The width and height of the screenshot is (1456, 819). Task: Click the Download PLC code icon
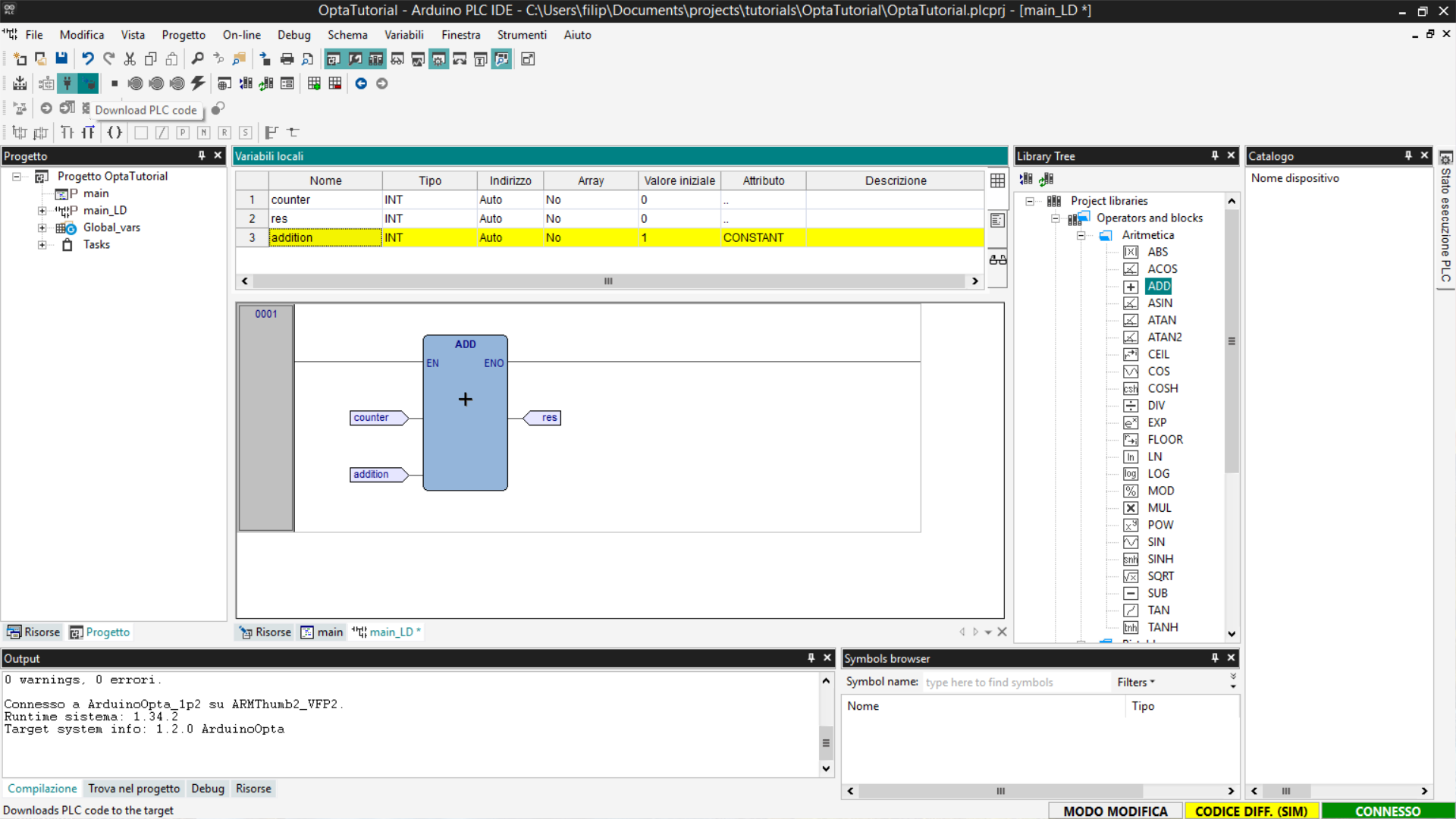(x=88, y=83)
